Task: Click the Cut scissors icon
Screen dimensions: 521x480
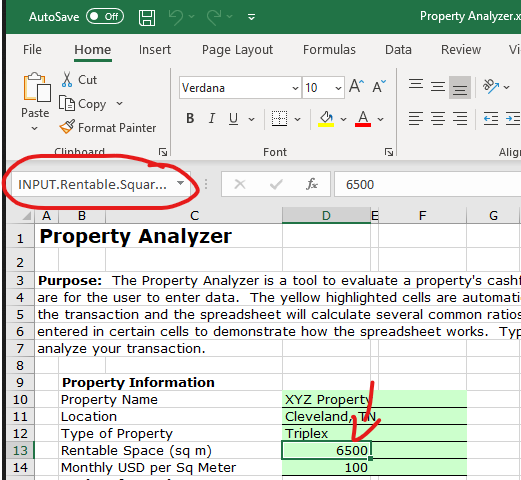Action: point(67,80)
